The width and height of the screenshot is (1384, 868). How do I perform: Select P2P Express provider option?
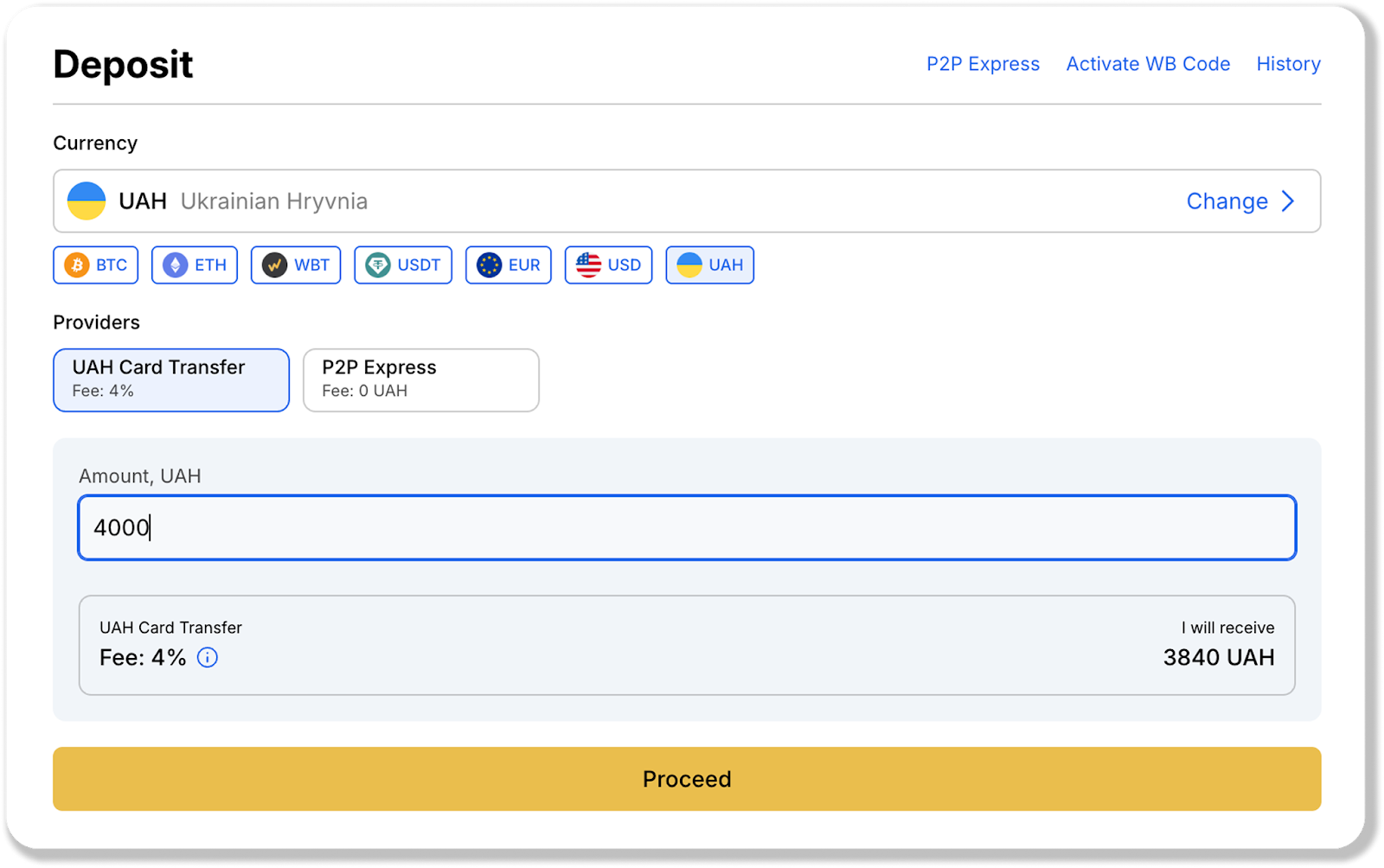[420, 380]
